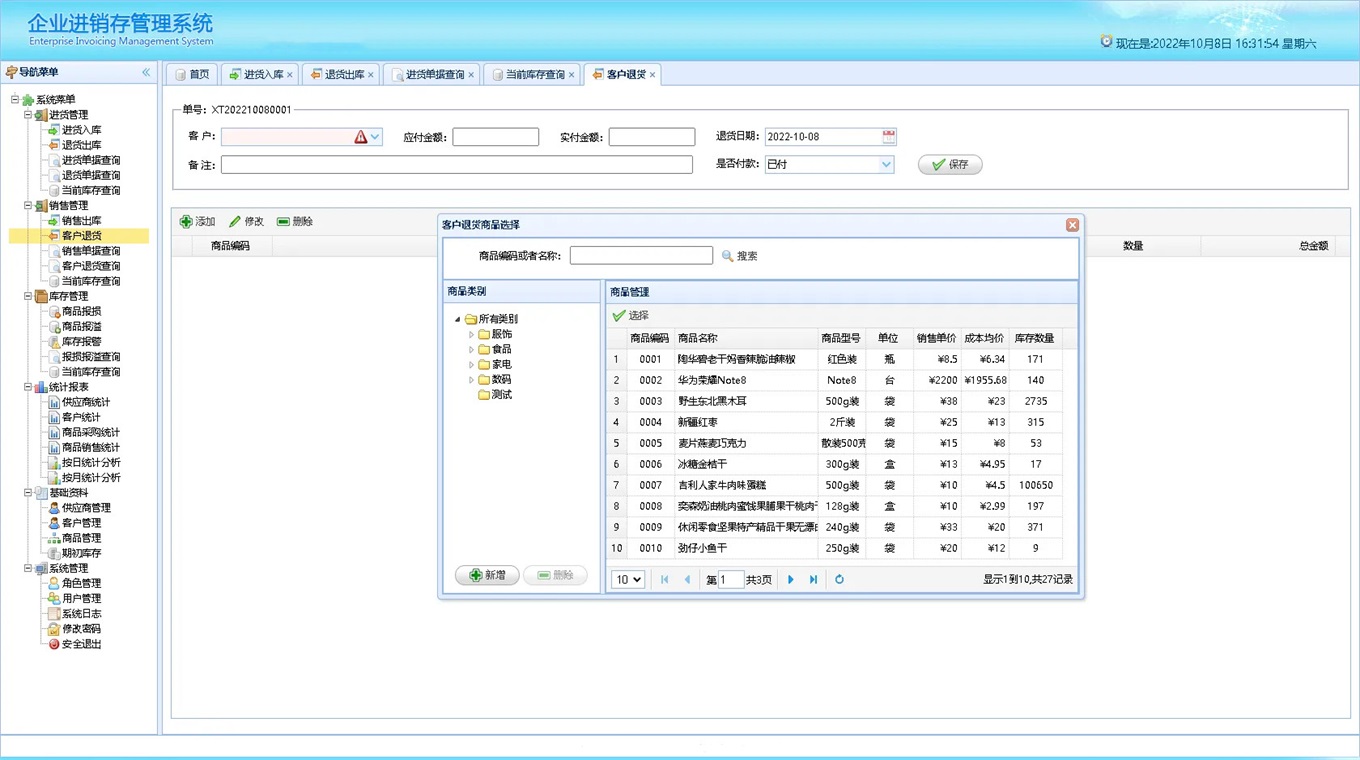Go to previous page of product grid
The height and width of the screenshot is (760, 1360).
687,579
